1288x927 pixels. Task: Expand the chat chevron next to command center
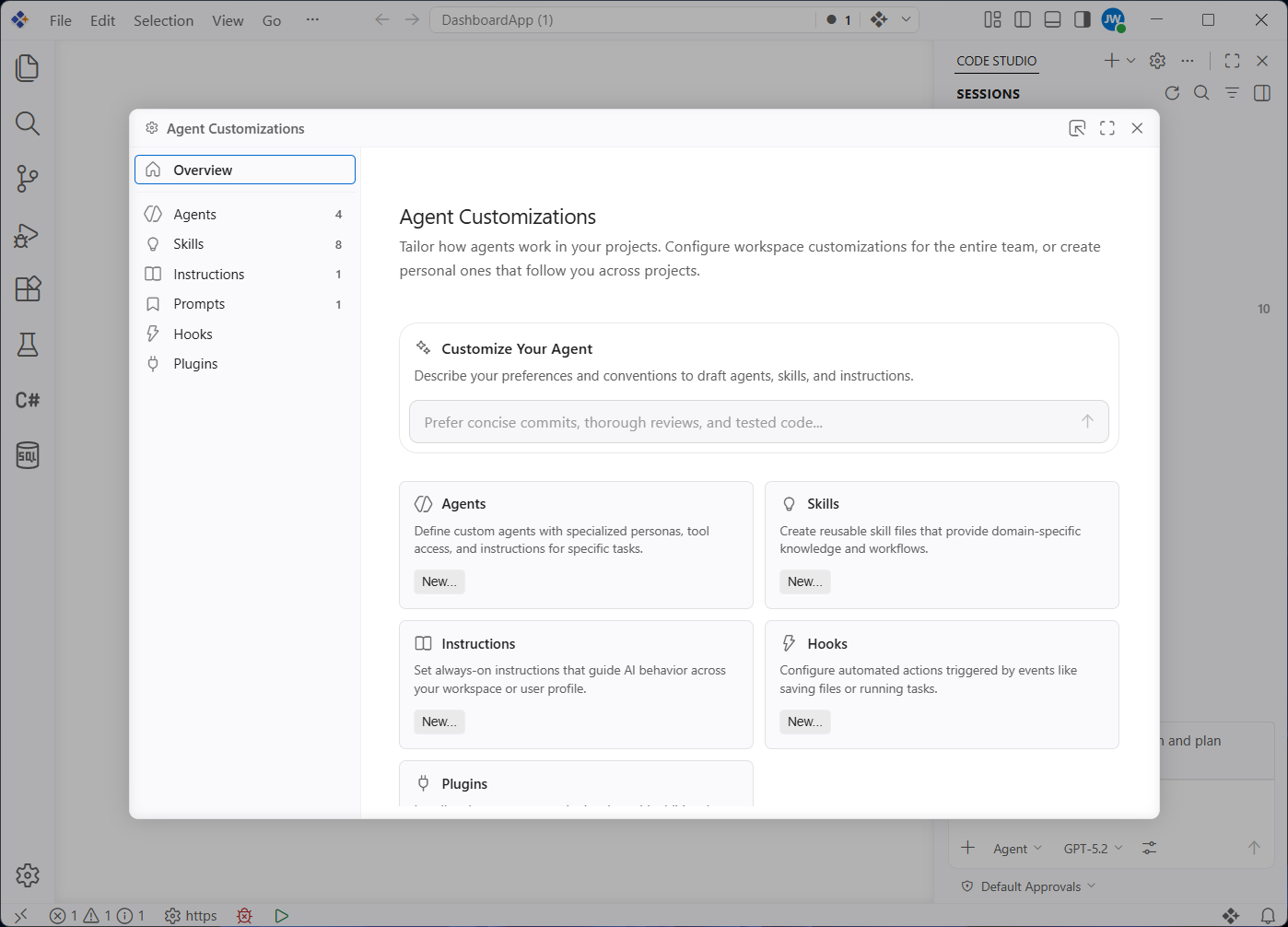(906, 19)
